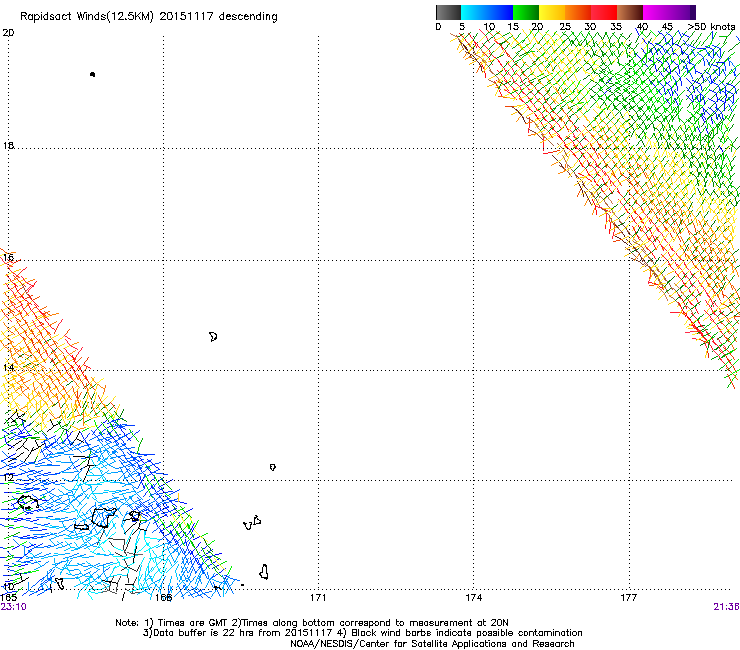Screen dimensions: 740x650
Task: Click the '>50 knots' legend label
Action: pos(711,27)
